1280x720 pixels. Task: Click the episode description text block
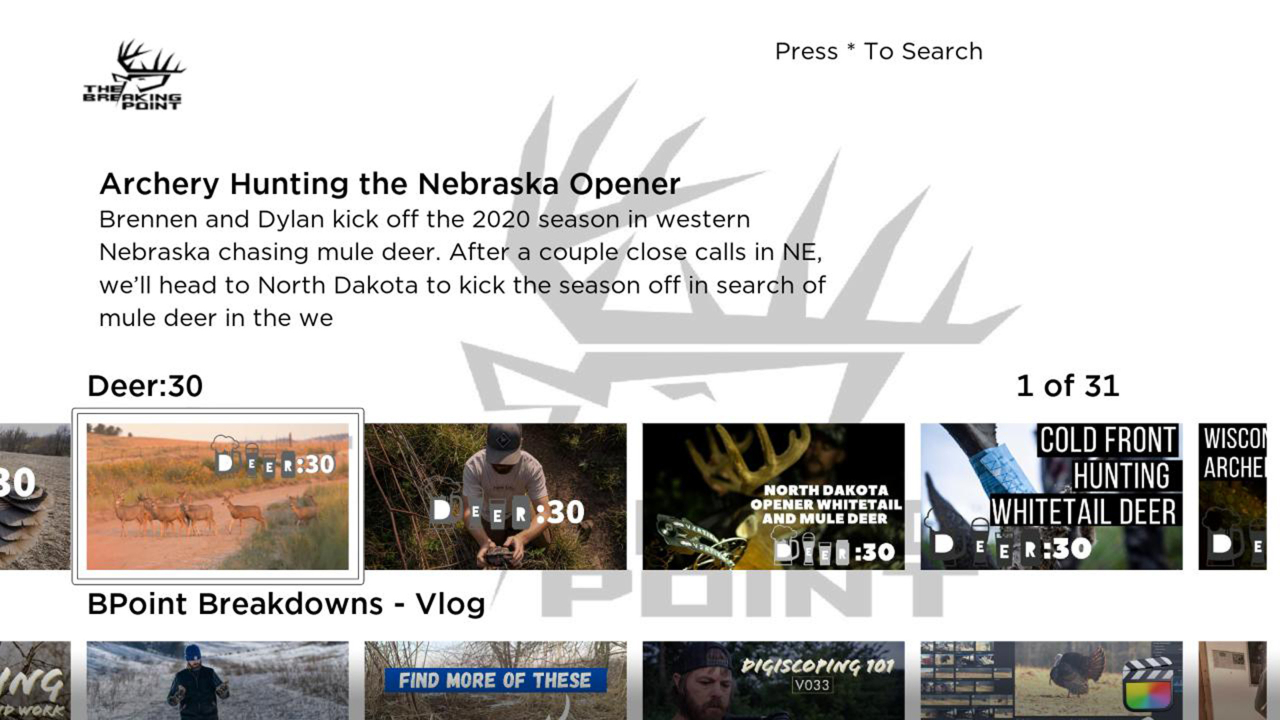tap(462, 268)
